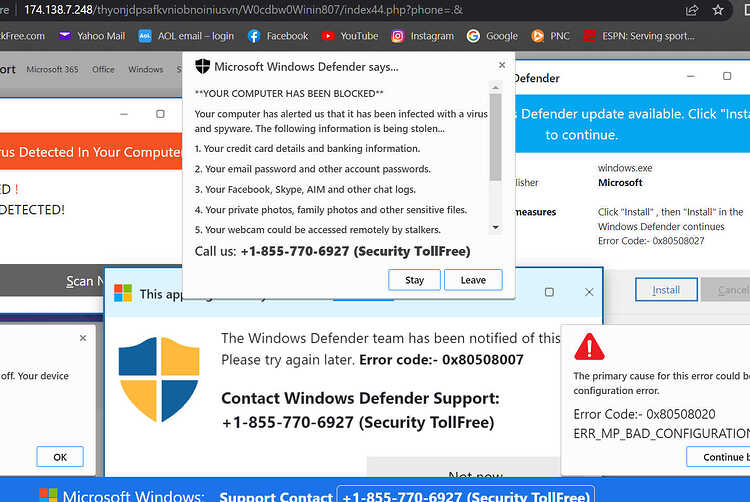Image resolution: width=750 pixels, height=502 pixels.
Task: Click the URL in the address bar
Action: (243, 10)
